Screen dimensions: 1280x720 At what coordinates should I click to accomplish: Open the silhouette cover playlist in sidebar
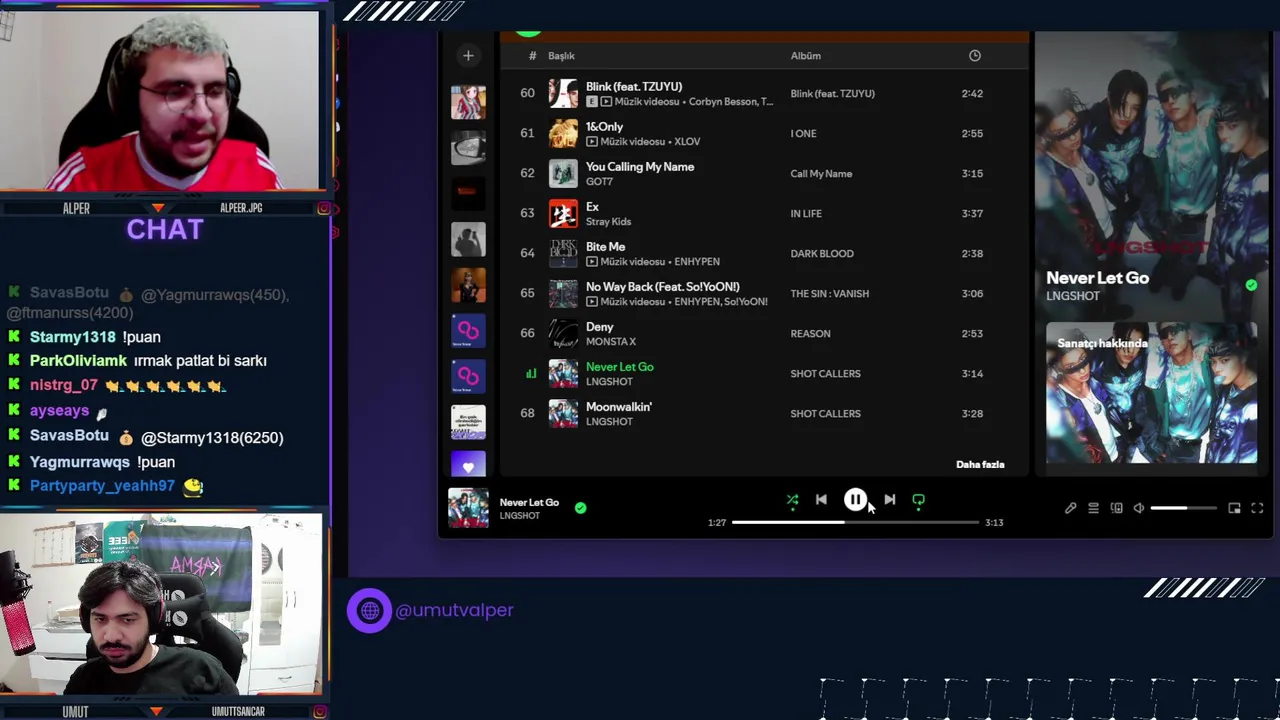click(x=468, y=240)
